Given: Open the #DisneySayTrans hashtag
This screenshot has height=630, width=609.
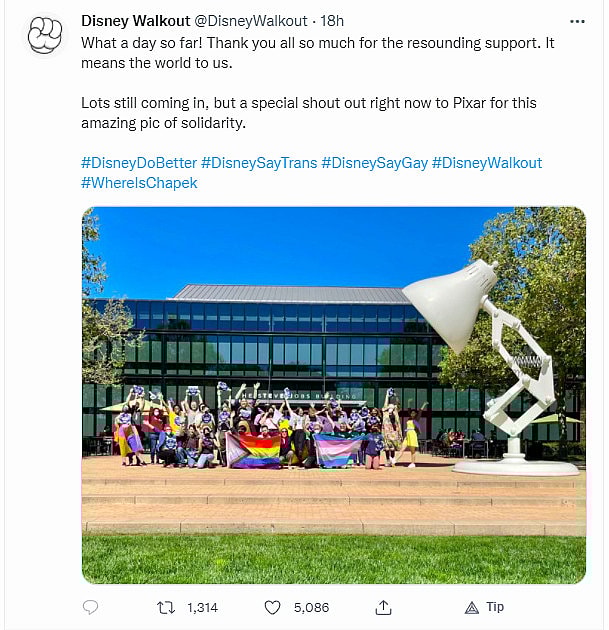Looking at the screenshot, I should pos(258,162).
